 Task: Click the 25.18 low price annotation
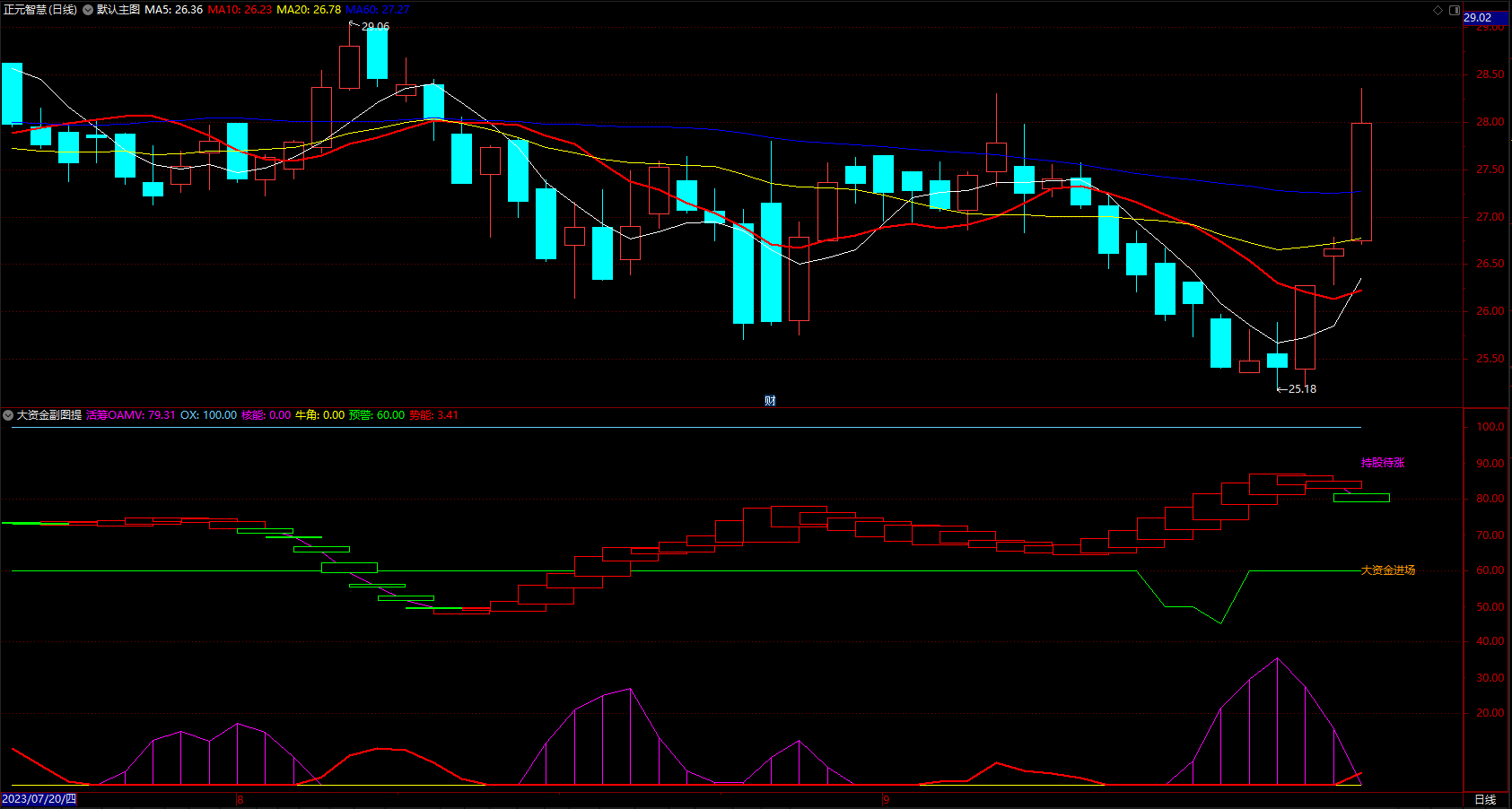(x=1302, y=389)
